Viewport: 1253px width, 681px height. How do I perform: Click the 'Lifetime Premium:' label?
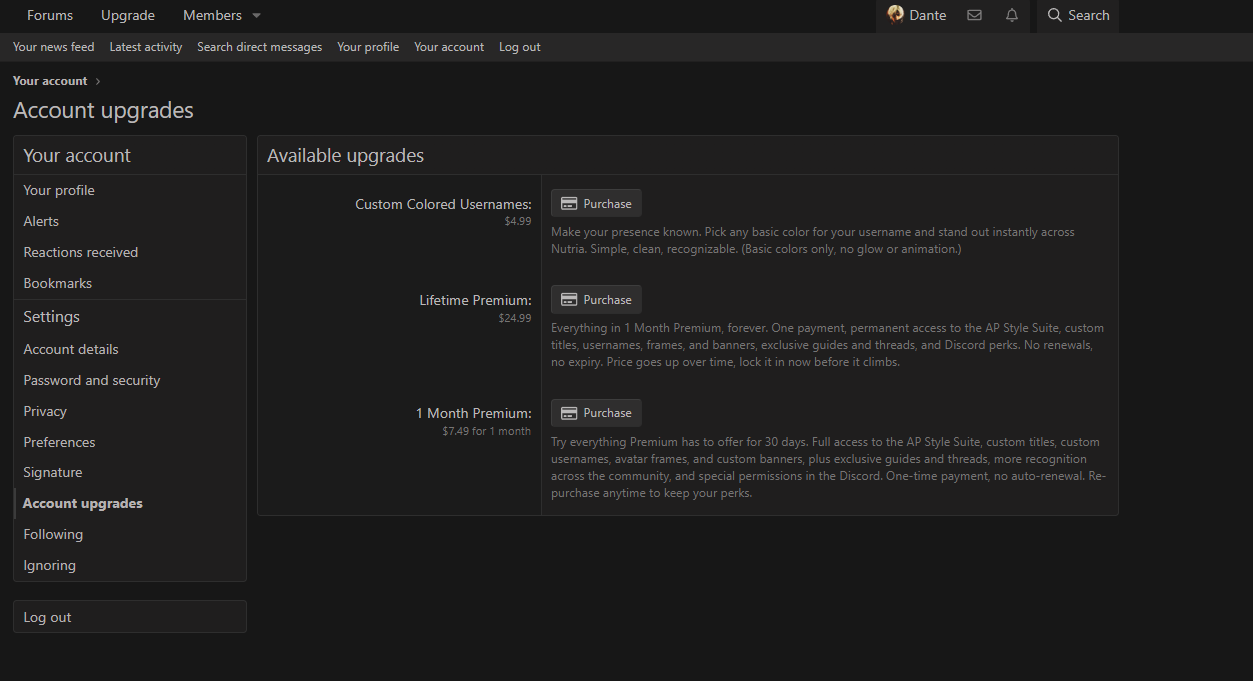coord(476,300)
